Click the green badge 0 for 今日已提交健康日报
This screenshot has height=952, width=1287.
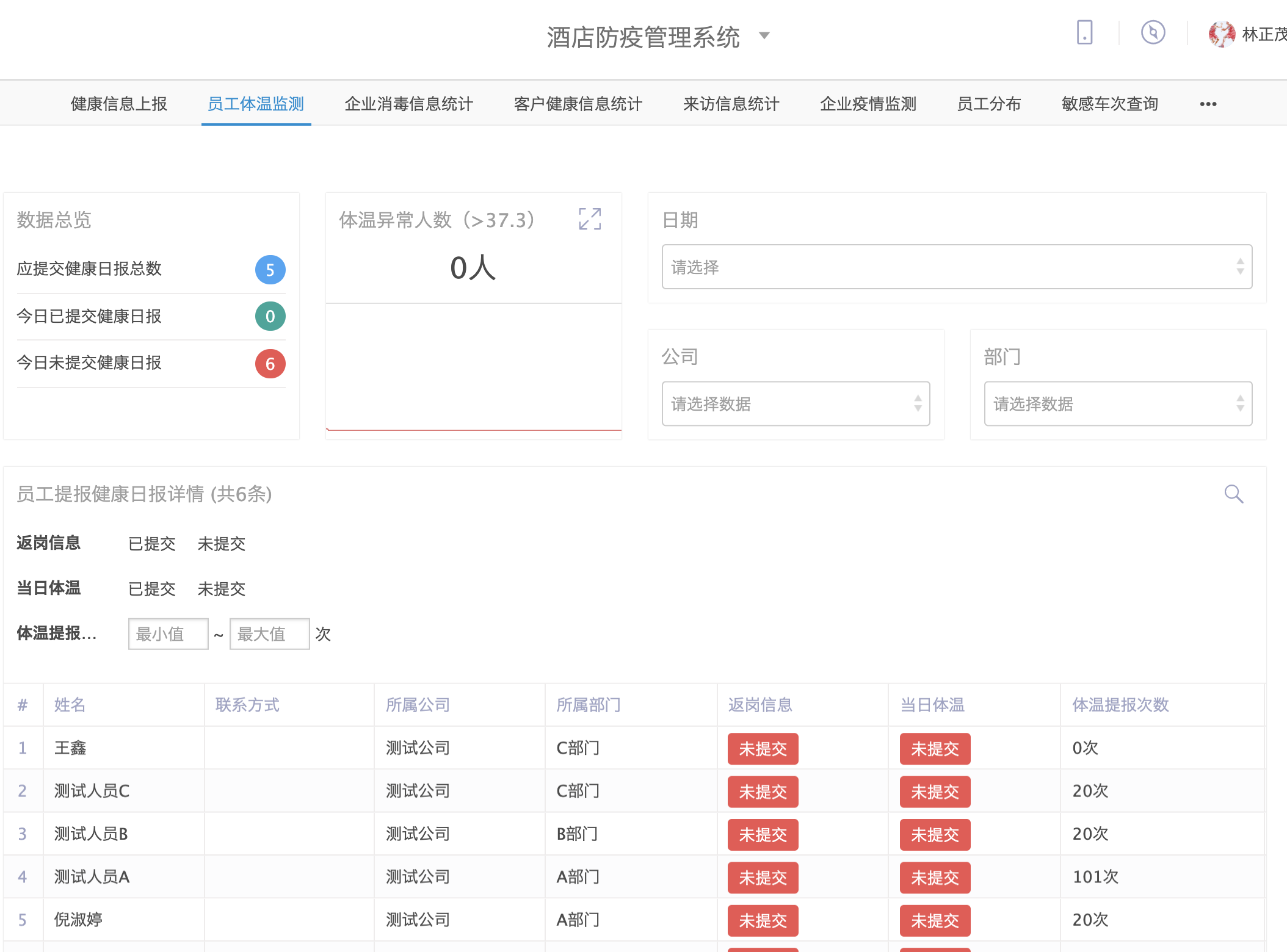(x=270, y=316)
